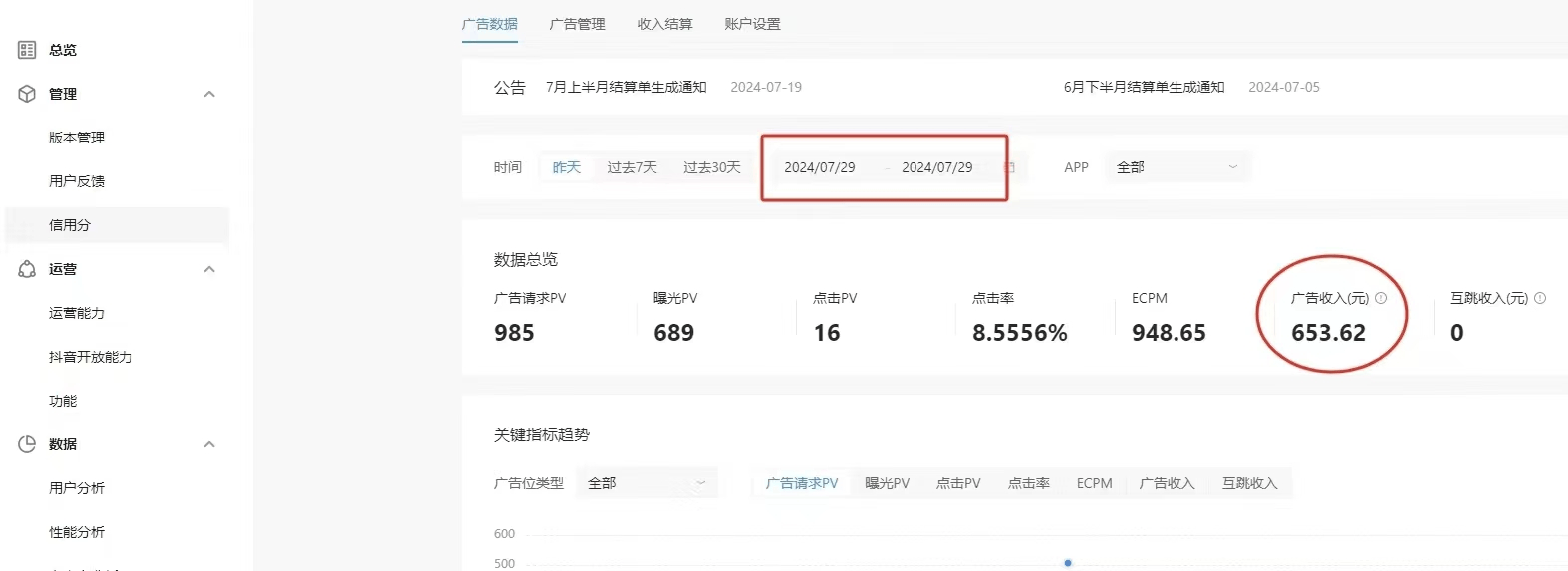The image size is (1568, 571).
Task: Collapse the 运营 sidebar section
Action: click(209, 269)
